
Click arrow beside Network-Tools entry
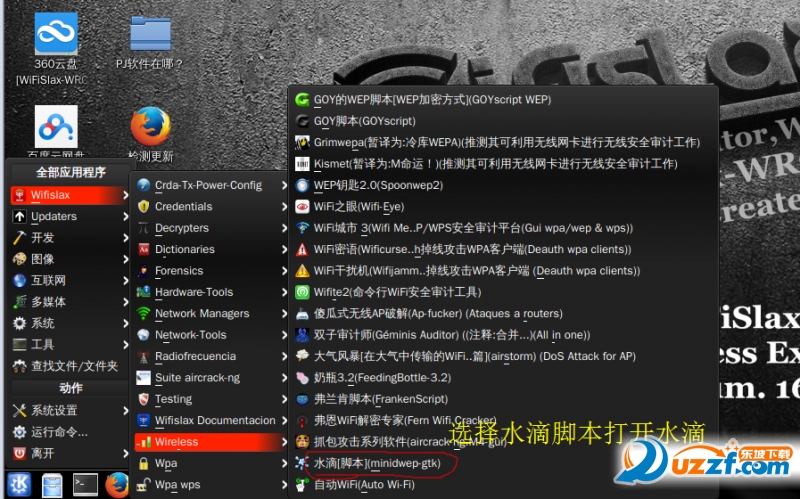(x=284, y=335)
